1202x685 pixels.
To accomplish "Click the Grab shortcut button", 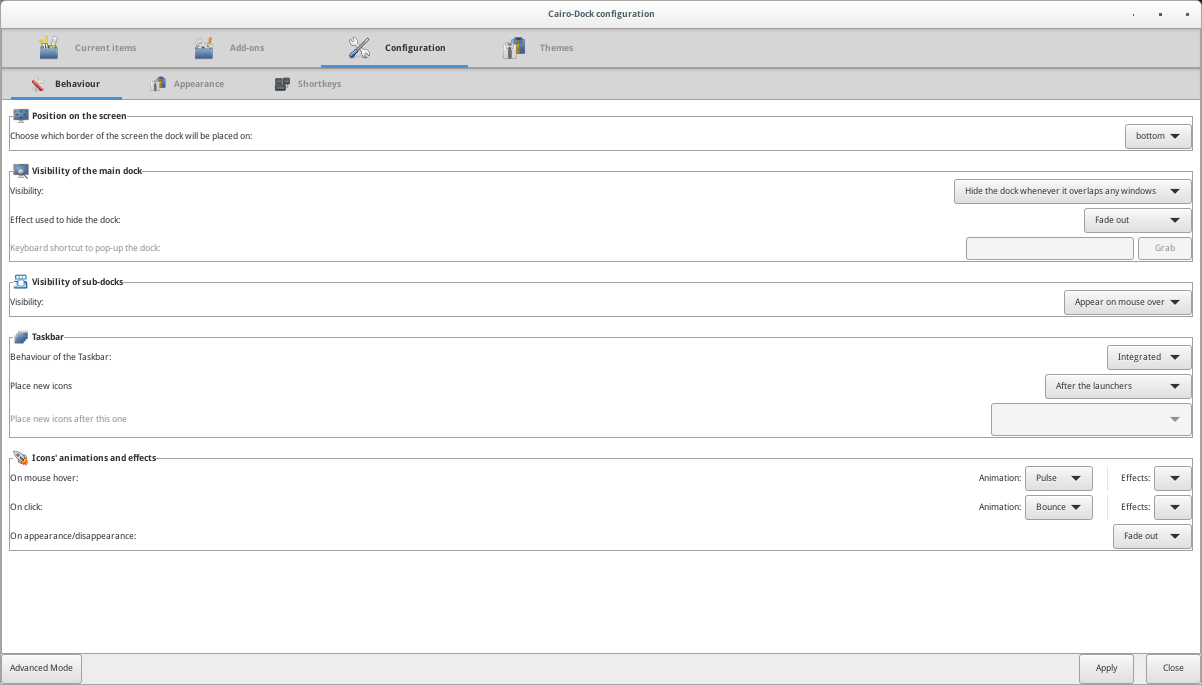I will [1165, 248].
